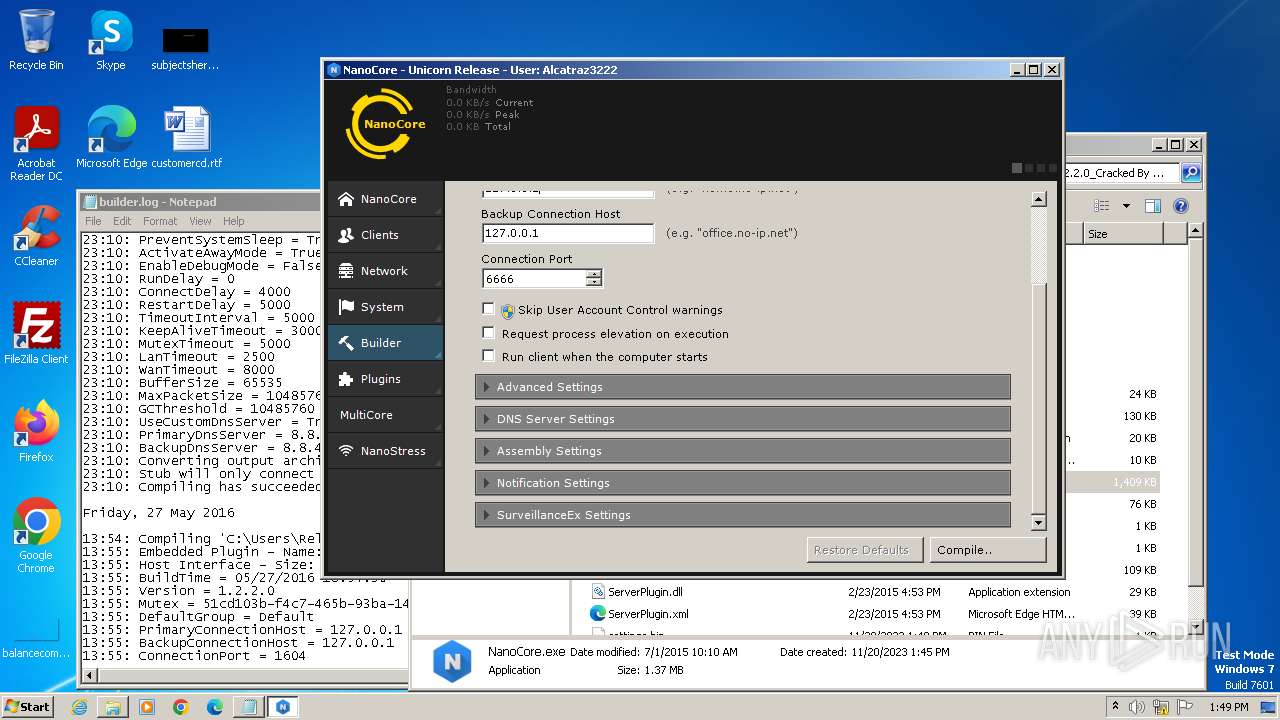
Task: Click the Explorer search magnifier icon
Action: 1191,173
